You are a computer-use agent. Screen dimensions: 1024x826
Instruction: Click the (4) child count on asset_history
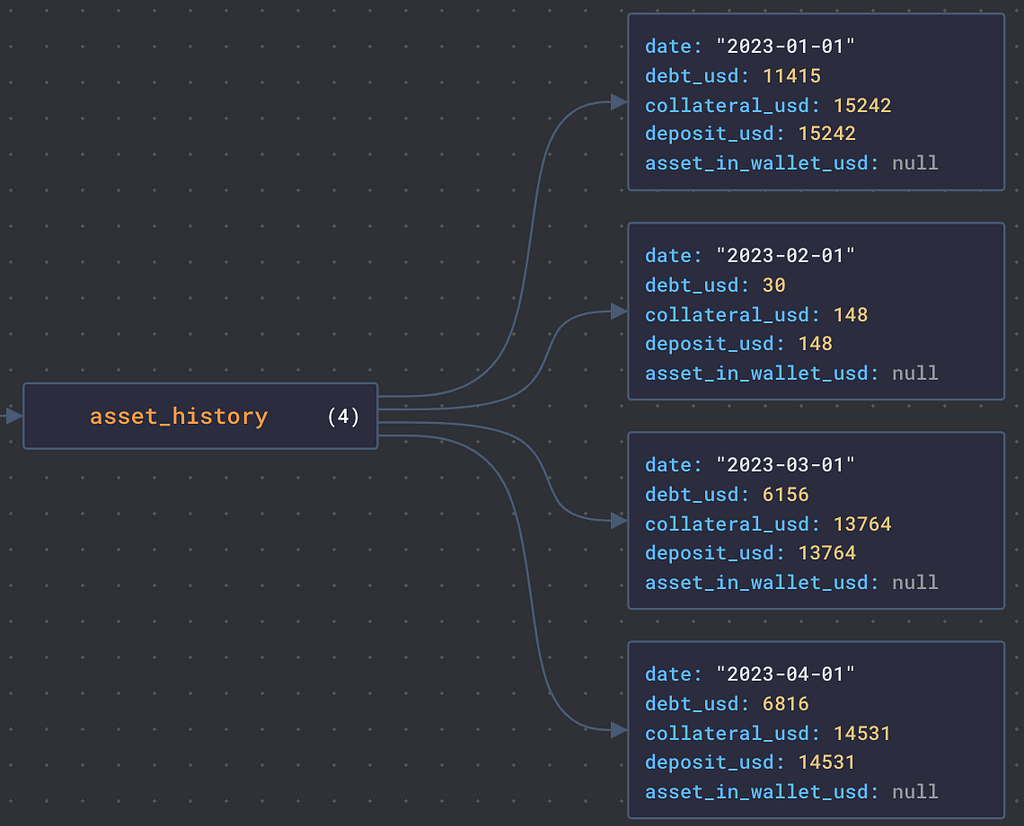click(x=344, y=417)
